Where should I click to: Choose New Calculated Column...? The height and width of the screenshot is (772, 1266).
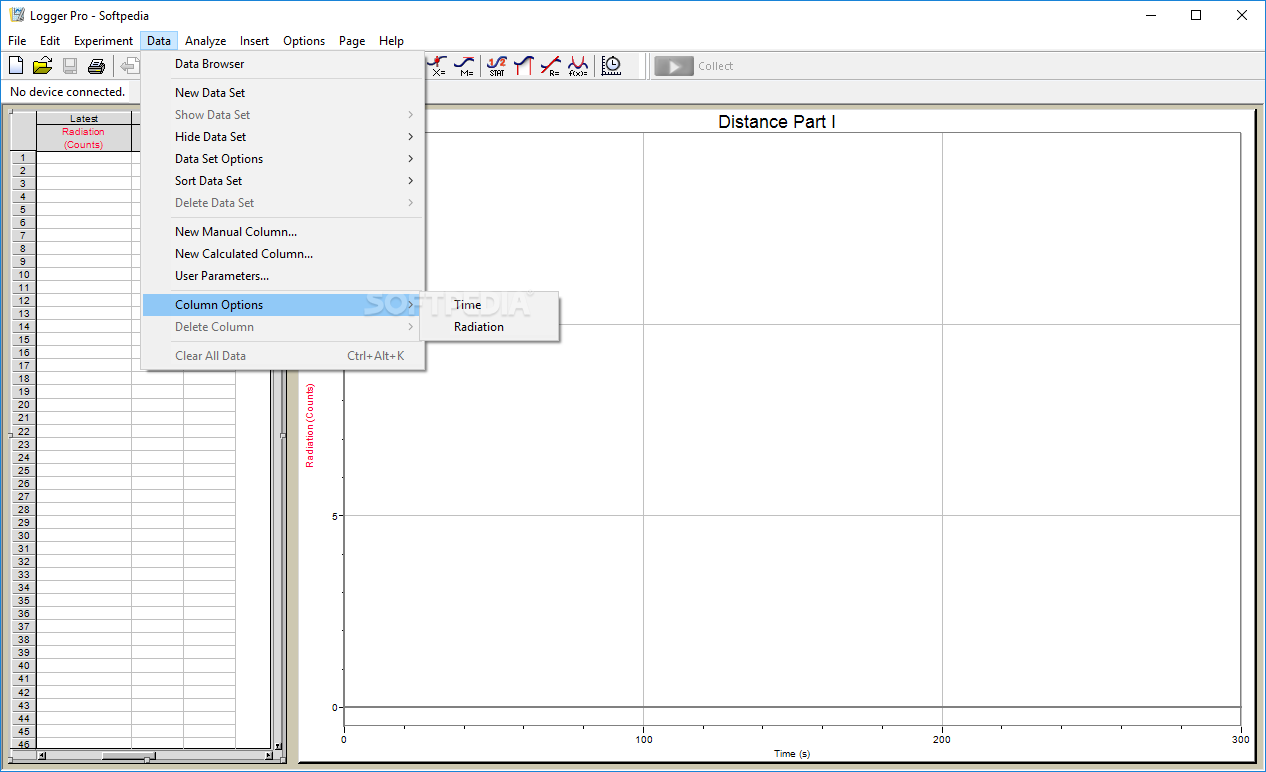284,254
